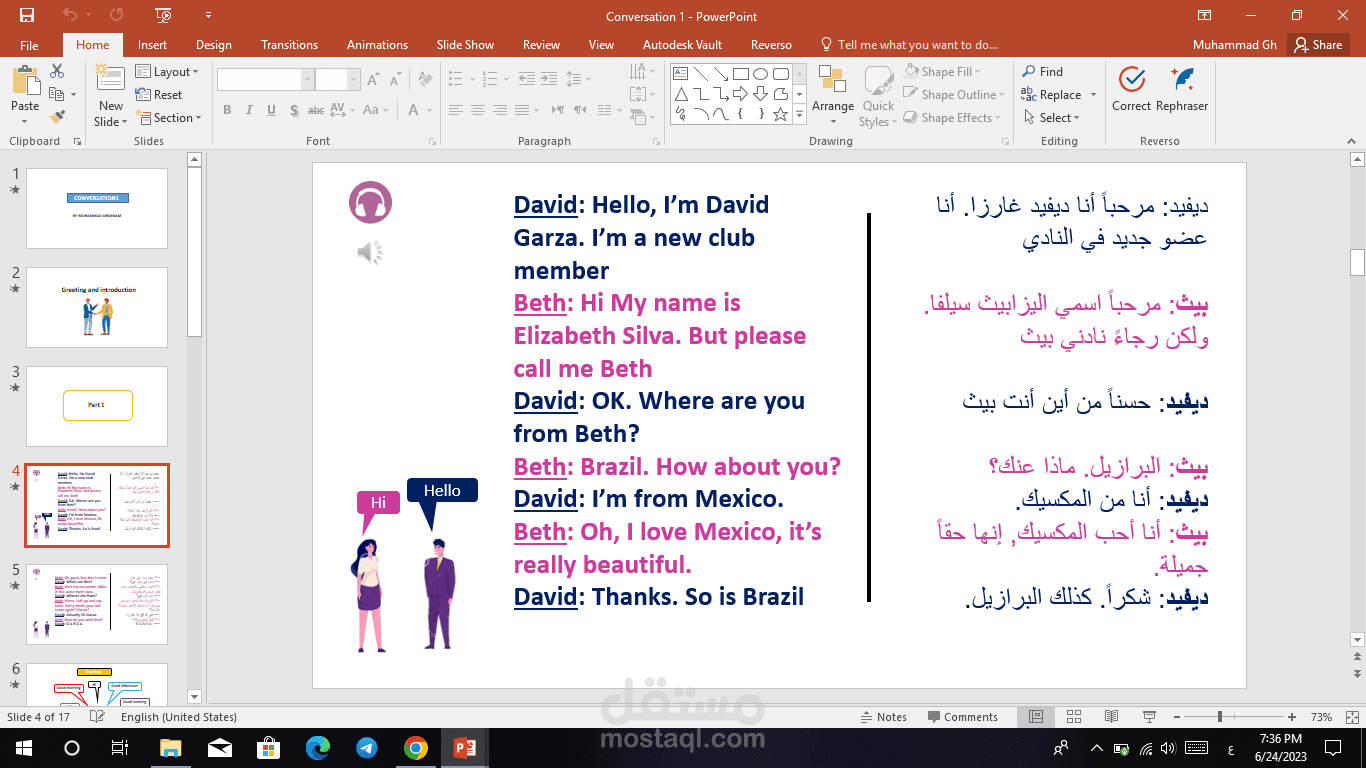Open Telegram from the taskbar
1366x768 pixels.
366,748
